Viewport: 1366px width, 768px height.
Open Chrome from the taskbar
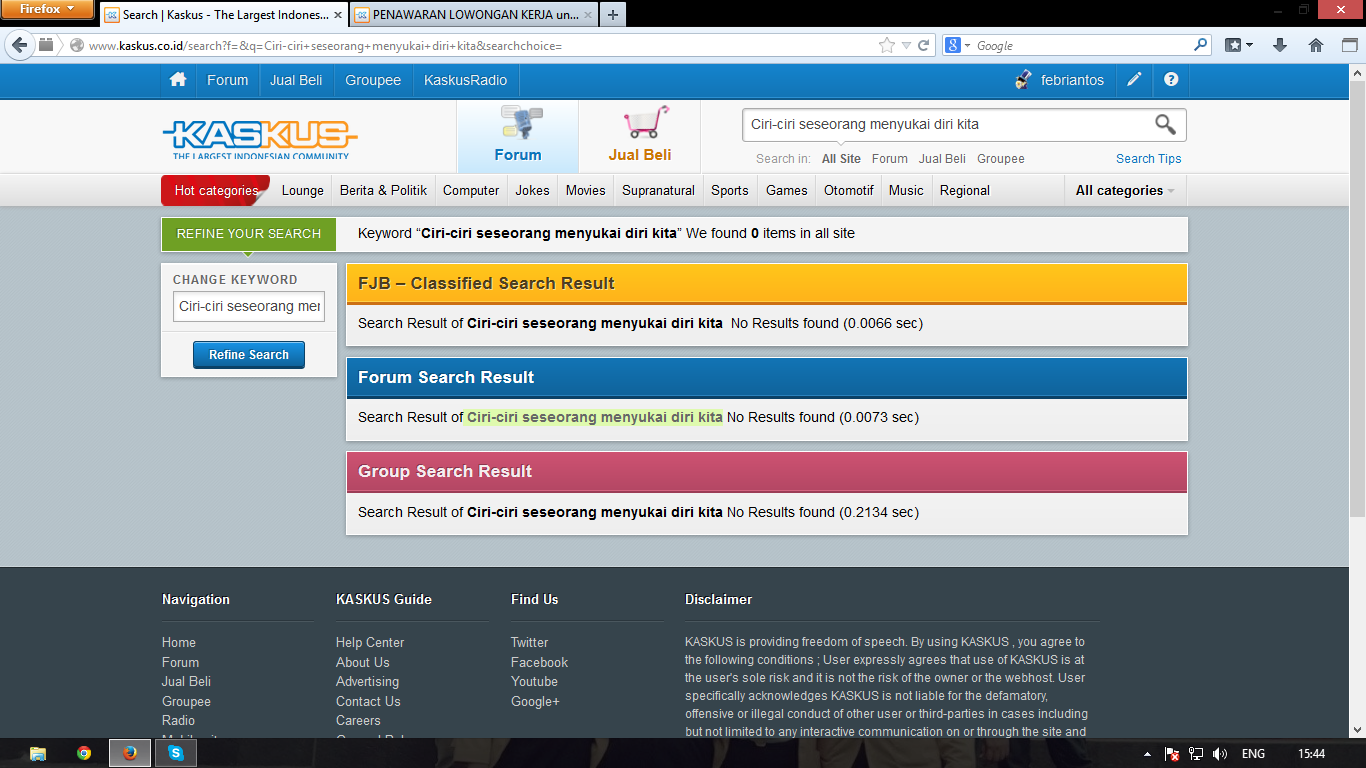pos(84,753)
